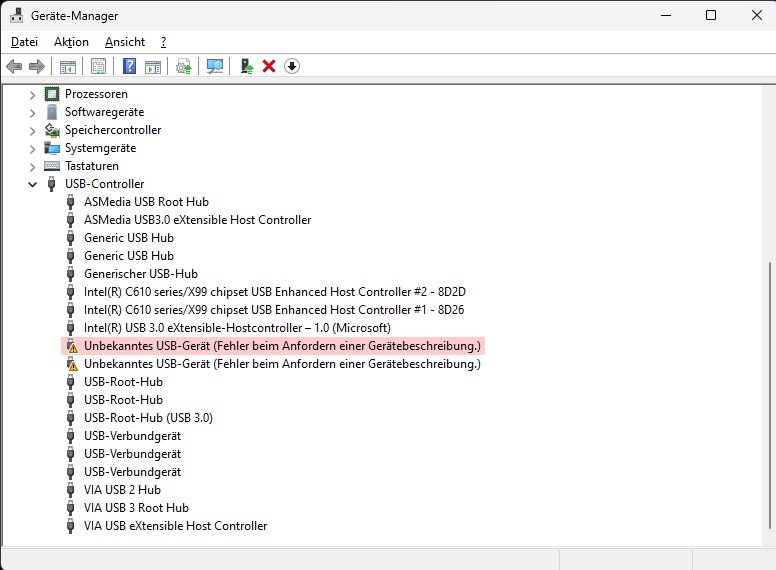Select Intel(R) C610 USB Enhanced Host Controller #2 - 8D2D
This screenshot has height=570, width=776.
pyautogui.click(x=275, y=292)
